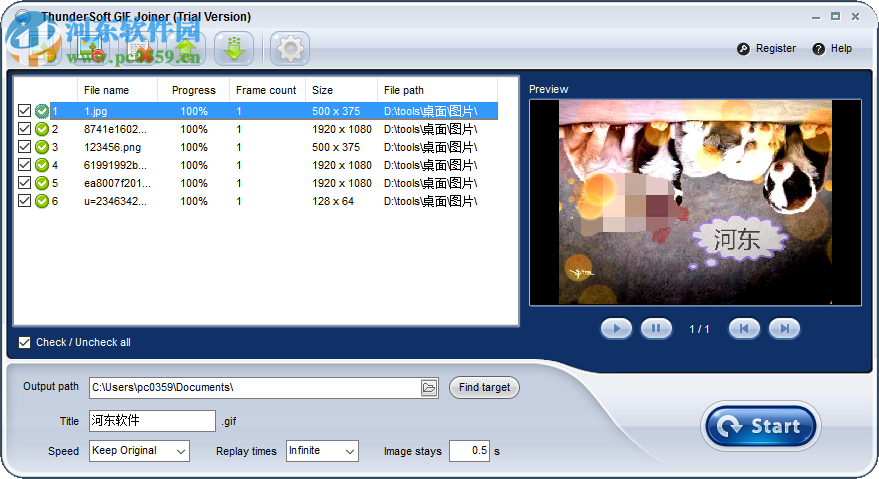
Task: Select file name 61991992b... in the list
Action: point(115,165)
